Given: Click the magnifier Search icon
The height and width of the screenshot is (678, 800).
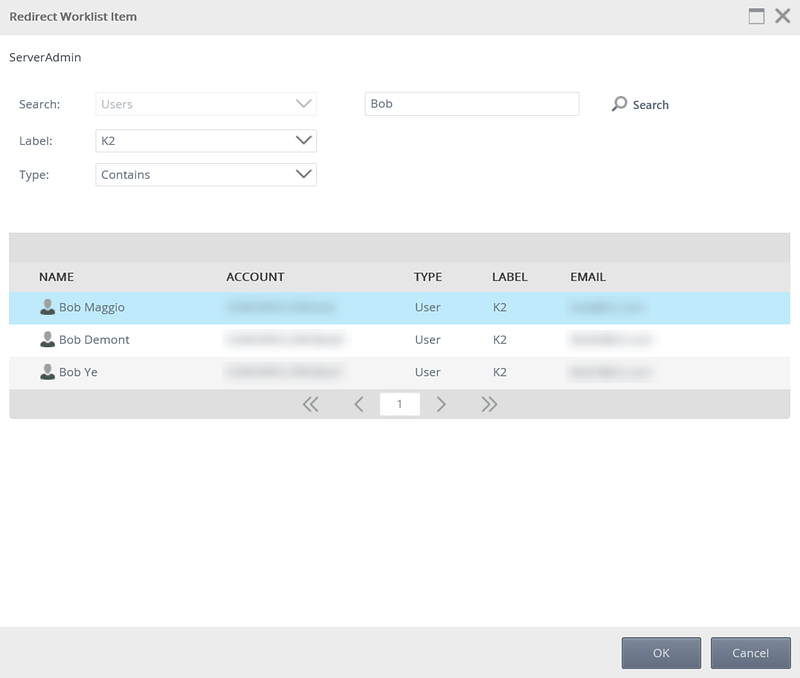Looking at the screenshot, I should point(620,104).
